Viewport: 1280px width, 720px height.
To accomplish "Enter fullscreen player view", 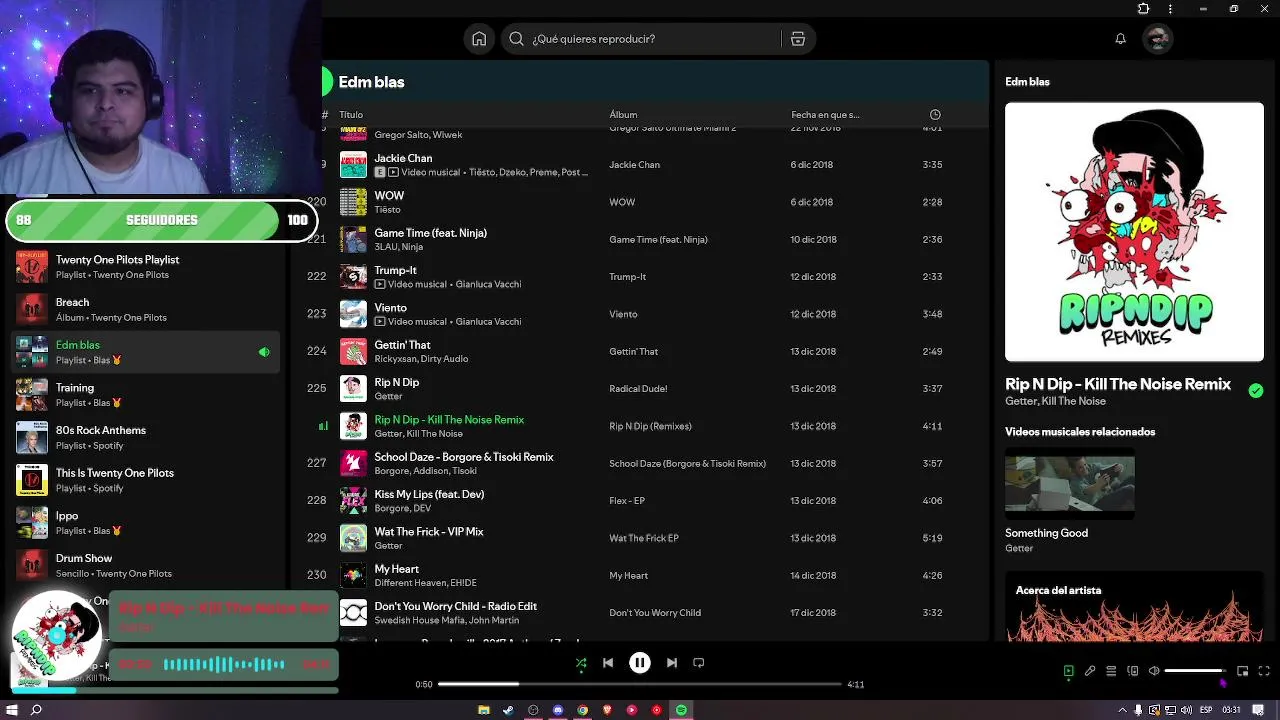I will tap(1264, 671).
